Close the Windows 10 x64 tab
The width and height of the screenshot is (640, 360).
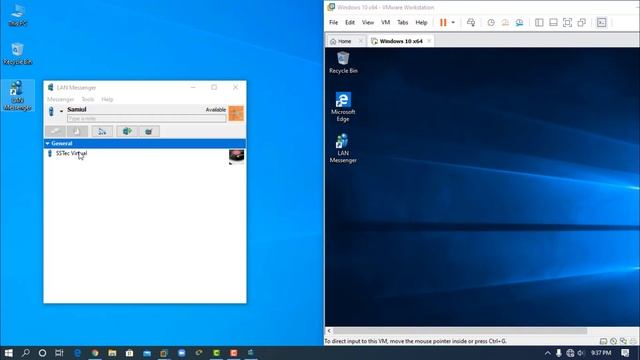429,41
